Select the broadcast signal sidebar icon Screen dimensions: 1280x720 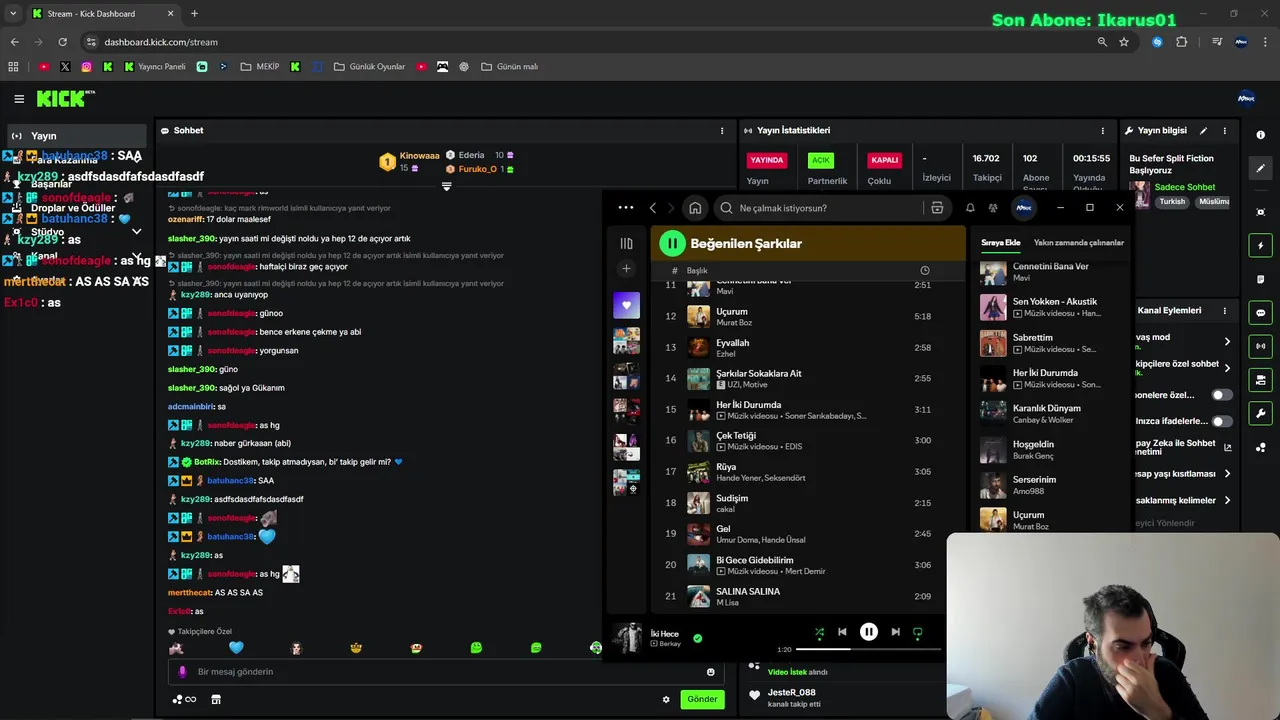(1260, 346)
